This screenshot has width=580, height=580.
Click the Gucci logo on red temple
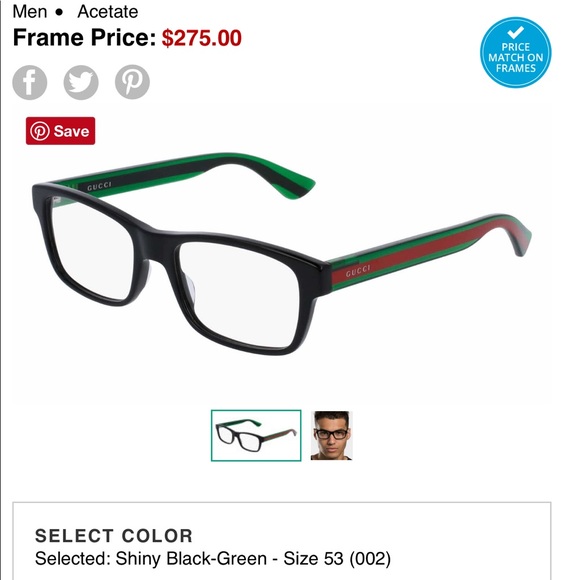(358, 271)
